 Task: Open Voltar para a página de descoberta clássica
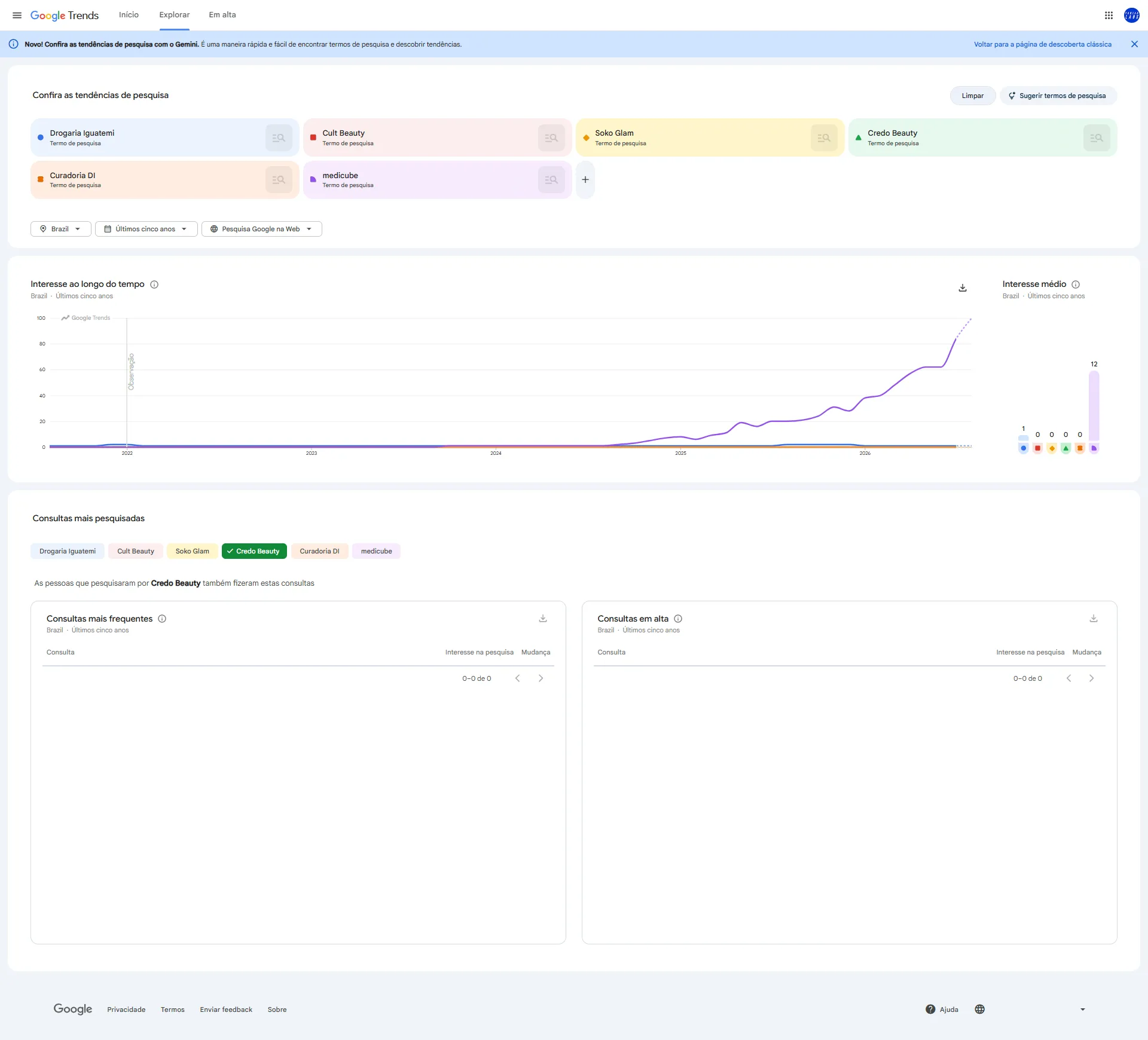pos(1043,44)
